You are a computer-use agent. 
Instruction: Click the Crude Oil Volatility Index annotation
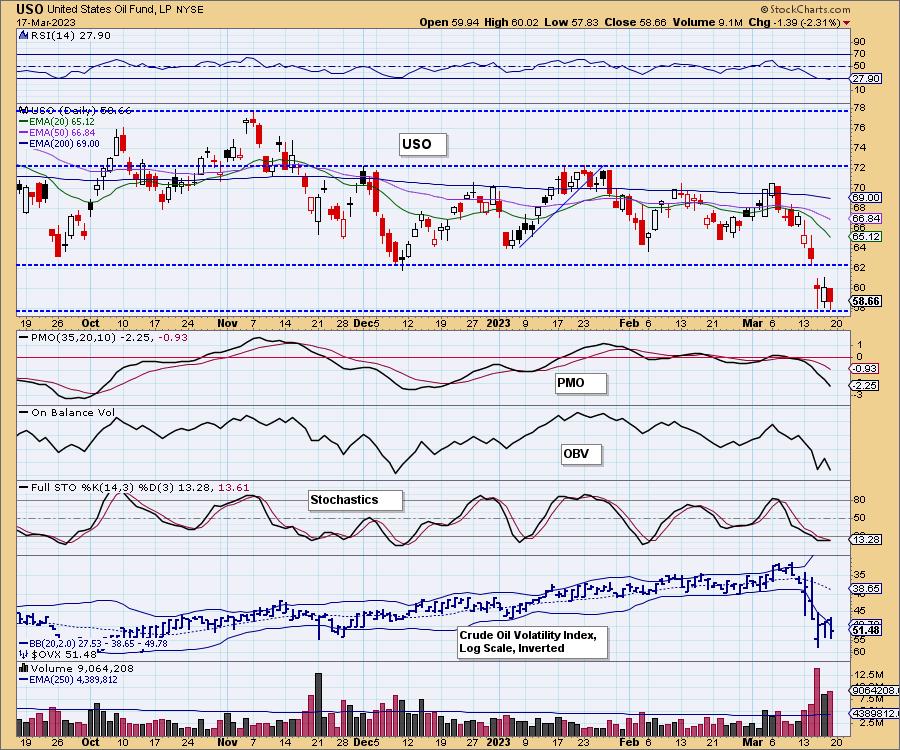pos(532,642)
